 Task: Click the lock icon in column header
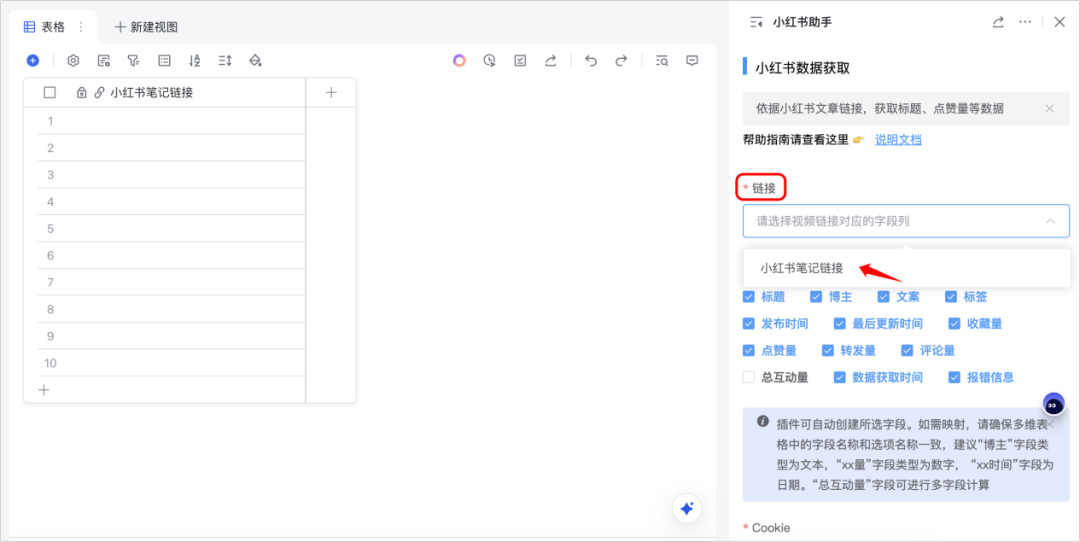tap(81, 93)
